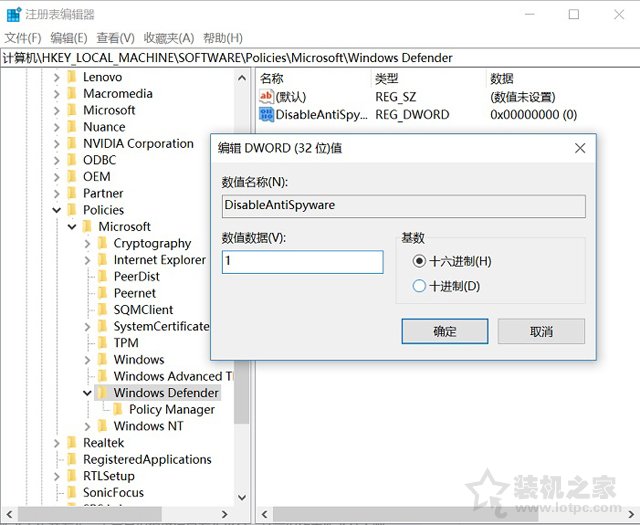Screen dimensions: 640x525
Task: Collapse the Windows Defender tree node
Action: (87, 393)
